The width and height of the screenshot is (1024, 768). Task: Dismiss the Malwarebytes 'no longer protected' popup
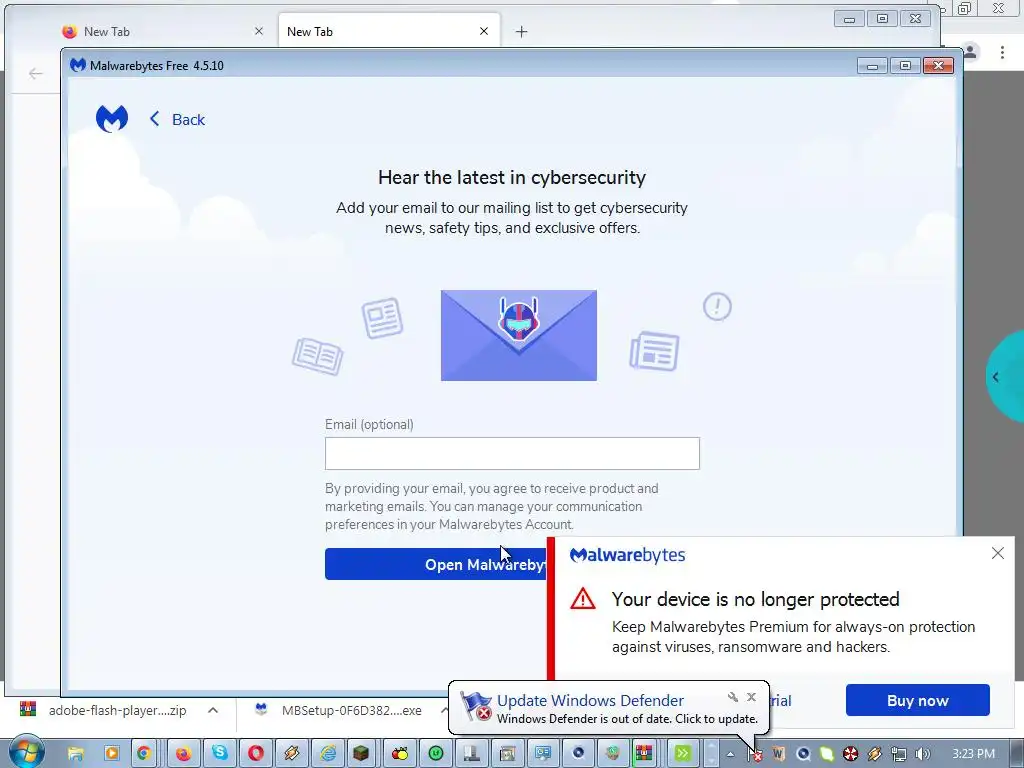click(x=997, y=553)
